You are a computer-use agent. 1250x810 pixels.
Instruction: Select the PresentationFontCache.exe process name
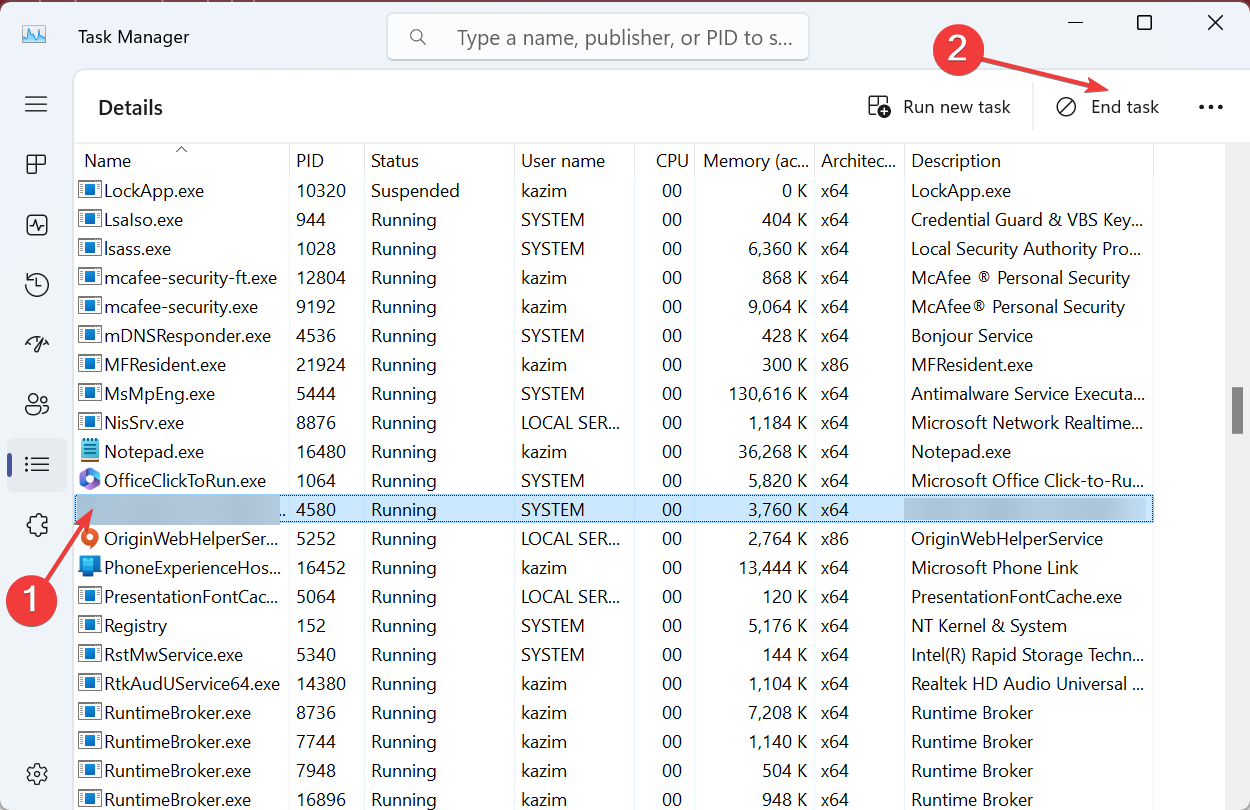[190, 597]
